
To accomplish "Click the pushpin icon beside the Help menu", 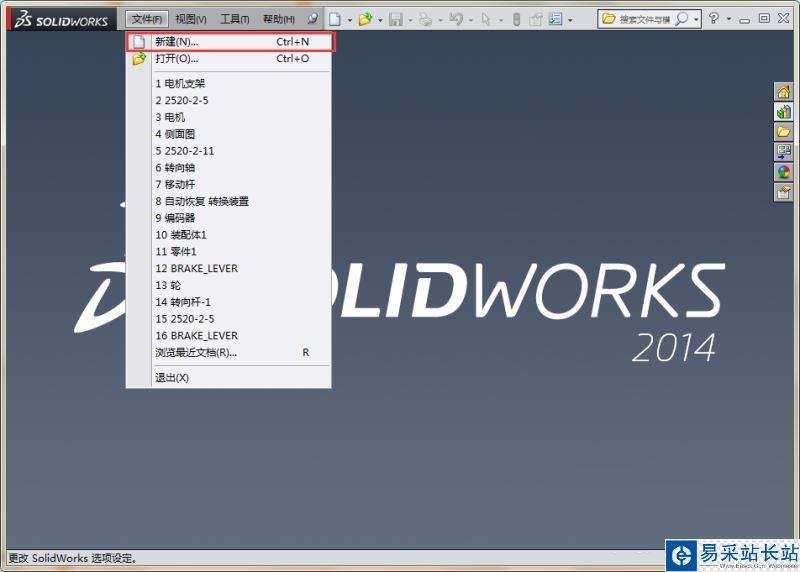I will point(312,19).
